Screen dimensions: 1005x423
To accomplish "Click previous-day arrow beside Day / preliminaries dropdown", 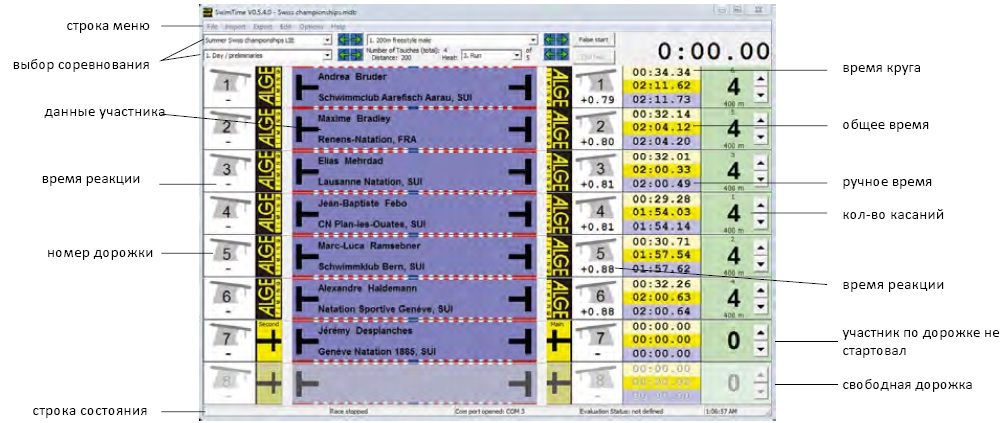I will click(344, 55).
